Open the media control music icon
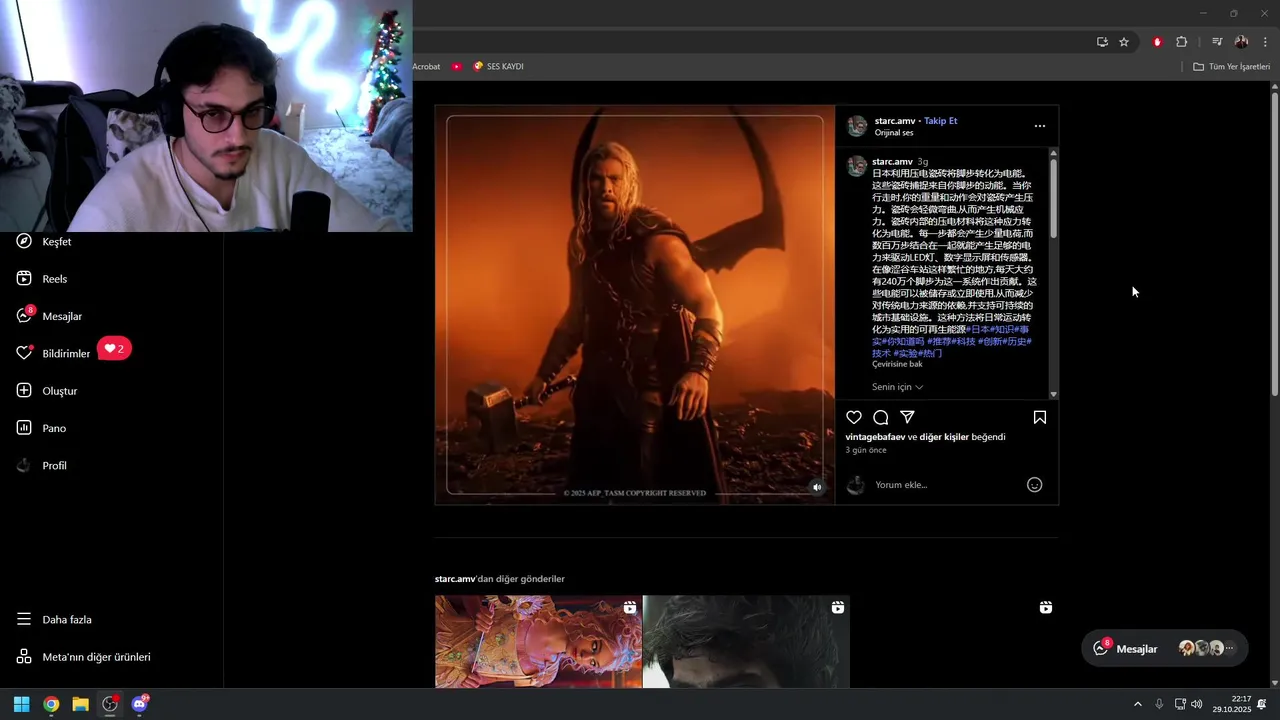1280x720 pixels. coord(1217,42)
